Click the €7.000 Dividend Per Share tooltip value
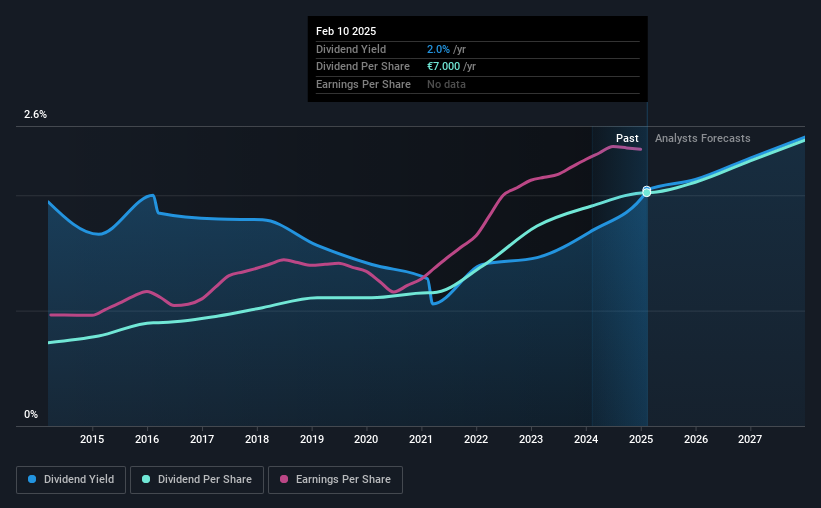The width and height of the screenshot is (821, 508). point(443,67)
